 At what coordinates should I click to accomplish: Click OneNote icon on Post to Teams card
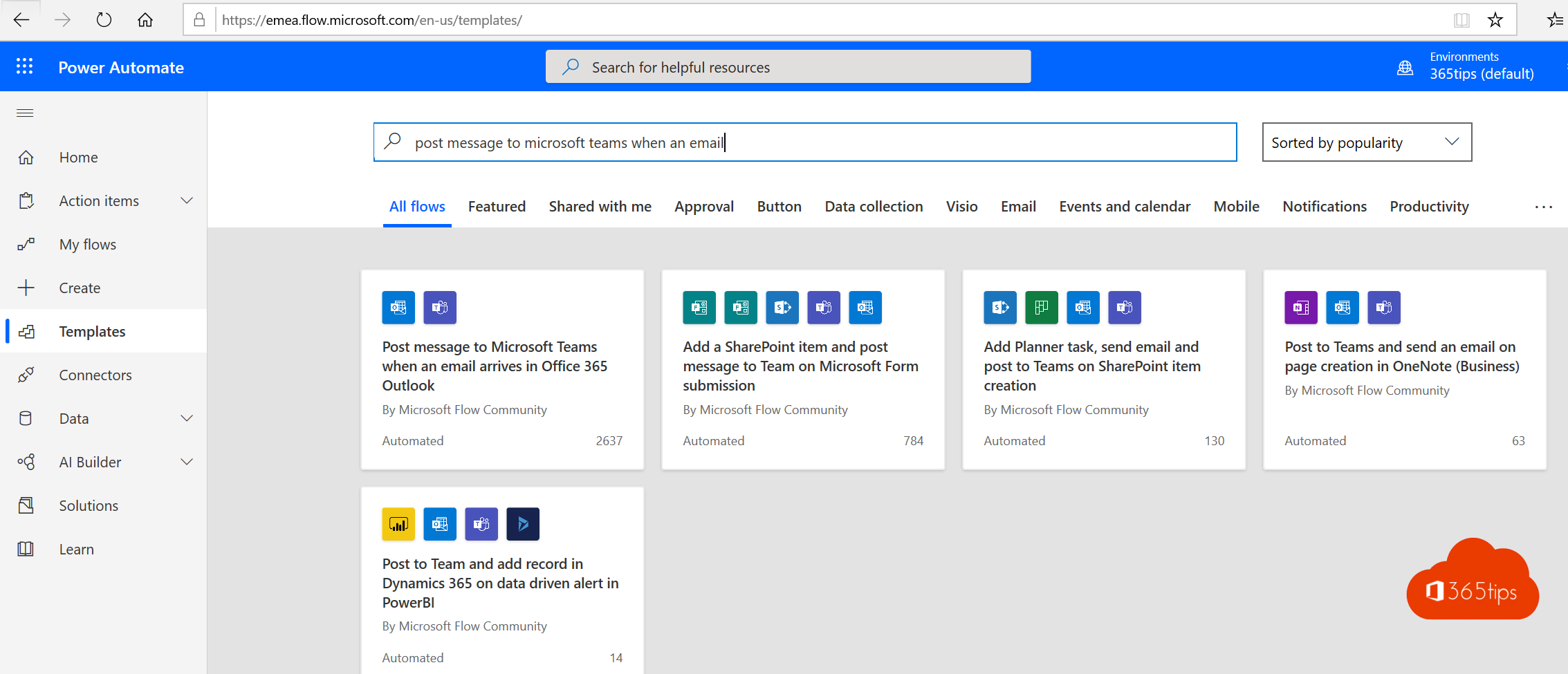pos(1301,308)
